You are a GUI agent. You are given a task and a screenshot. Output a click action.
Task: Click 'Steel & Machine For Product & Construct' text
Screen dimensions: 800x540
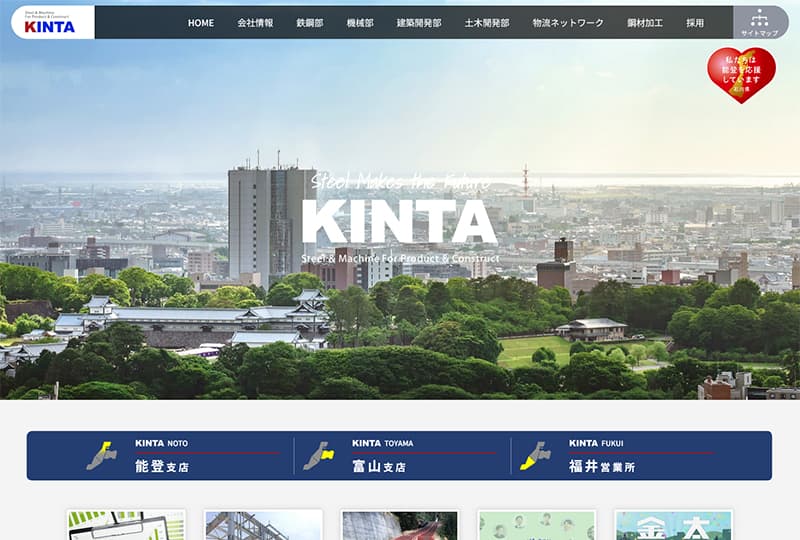point(401,259)
